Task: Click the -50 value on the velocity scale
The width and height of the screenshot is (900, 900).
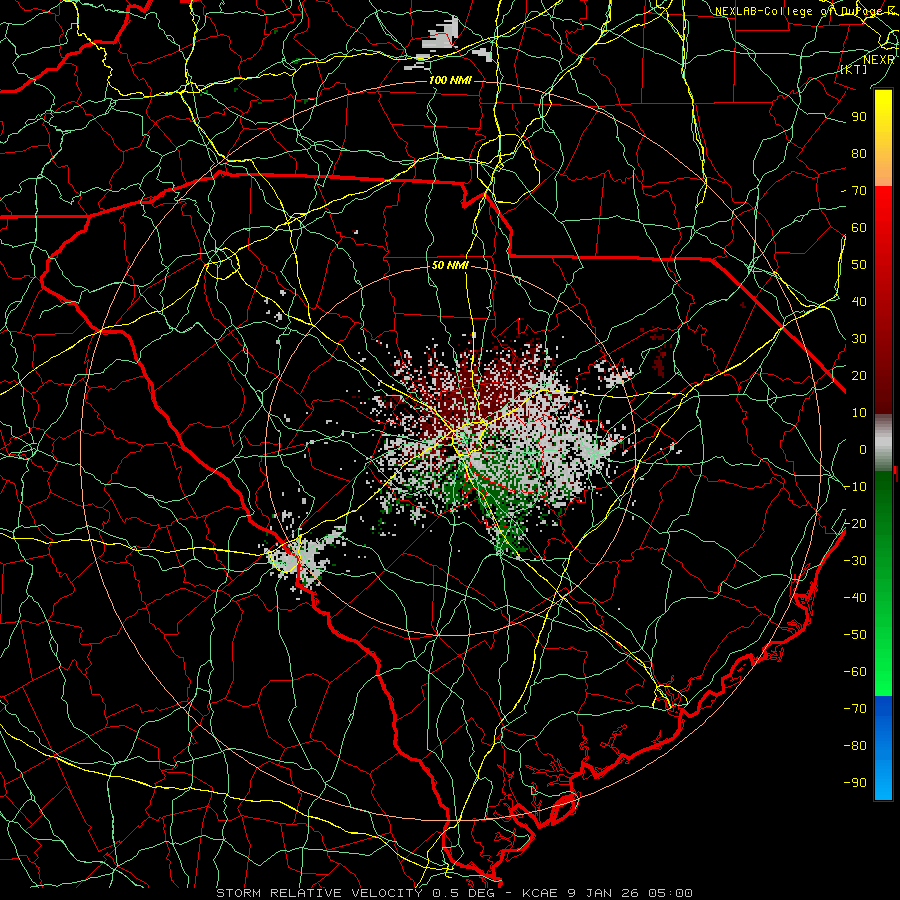Action: coord(855,635)
